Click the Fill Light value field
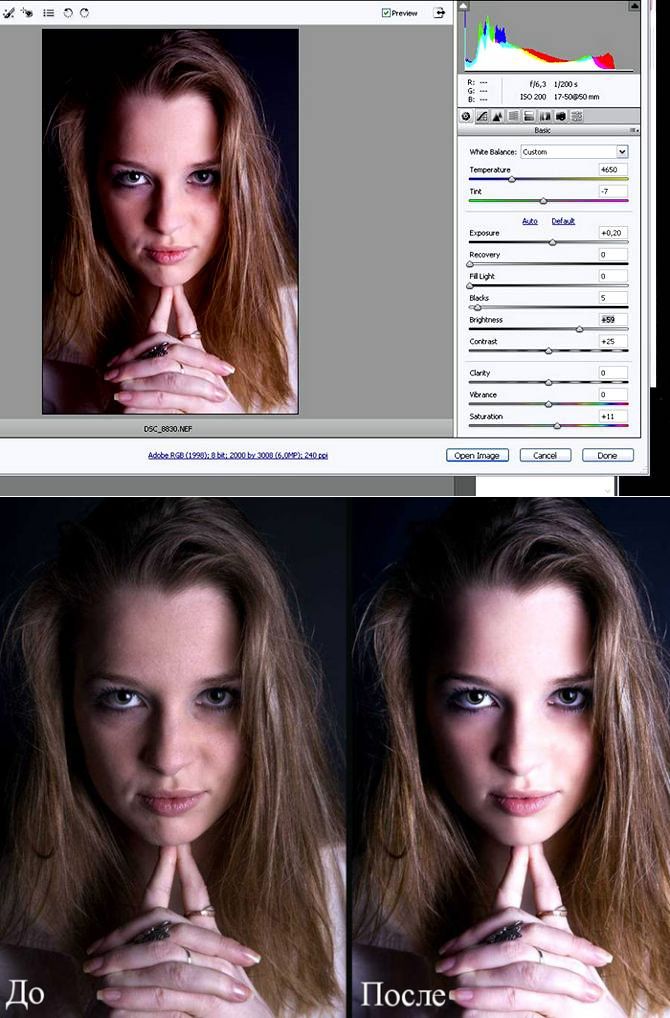This screenshot has width=670, height=1018. (x=613, y=276)
